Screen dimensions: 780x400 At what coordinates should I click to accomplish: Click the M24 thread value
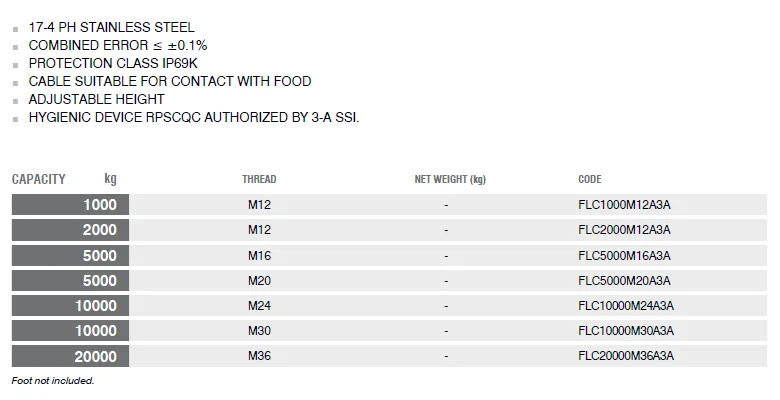259,305
